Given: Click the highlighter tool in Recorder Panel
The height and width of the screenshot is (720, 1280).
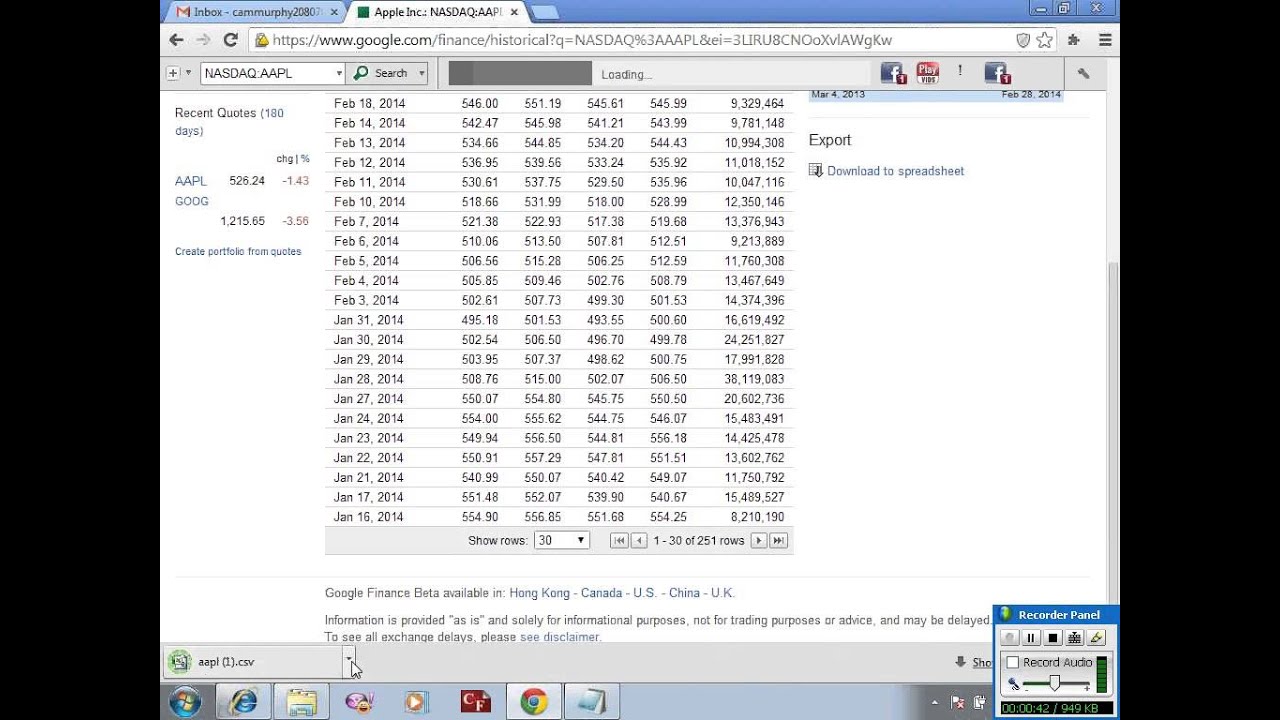Looking at the screenshot, I should 1096,638.
